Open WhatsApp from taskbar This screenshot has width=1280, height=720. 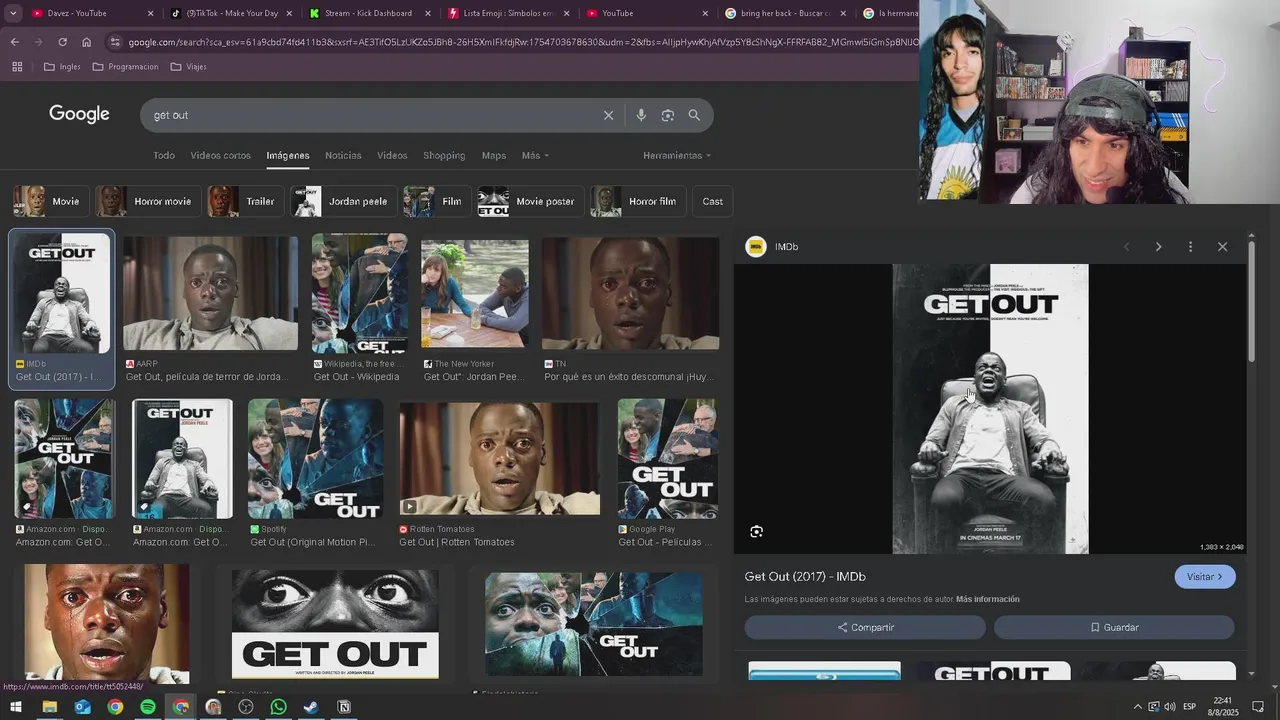pos(279,707)
